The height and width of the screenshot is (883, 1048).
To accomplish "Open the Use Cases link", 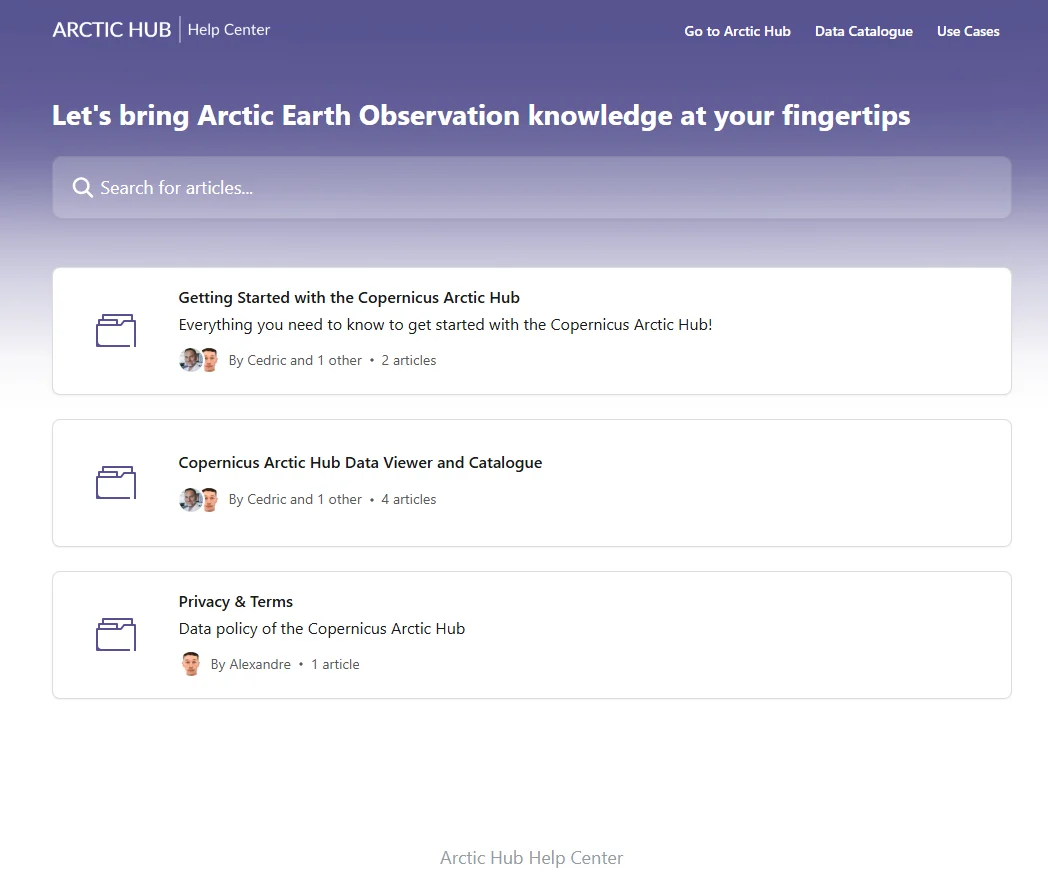I will click(x=968, y=31).
